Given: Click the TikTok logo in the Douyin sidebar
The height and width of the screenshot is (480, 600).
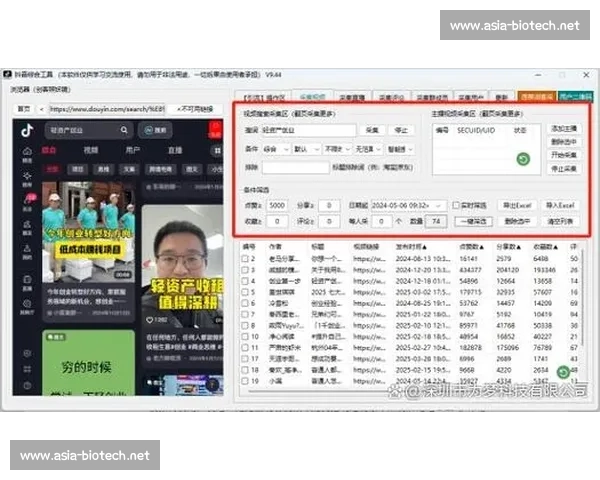Looking at the screenshot, I should tap(27, 131).
